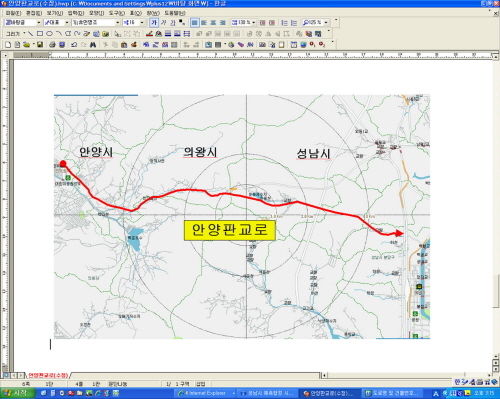Select the straight line drawing tool
Viewport: 500px width, 399px height.
click(x=31, y=33)
